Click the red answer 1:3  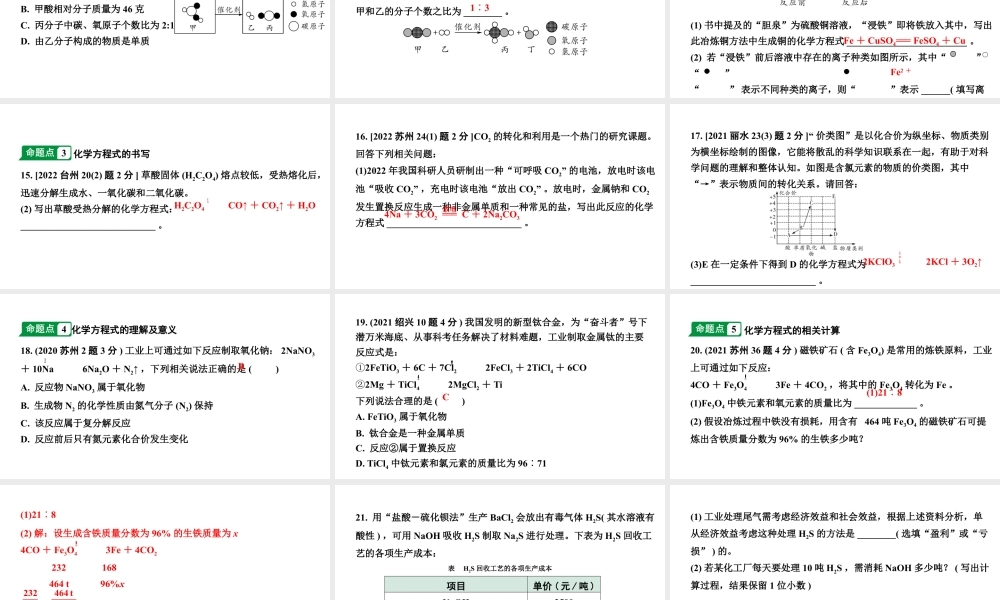(479, 7)
